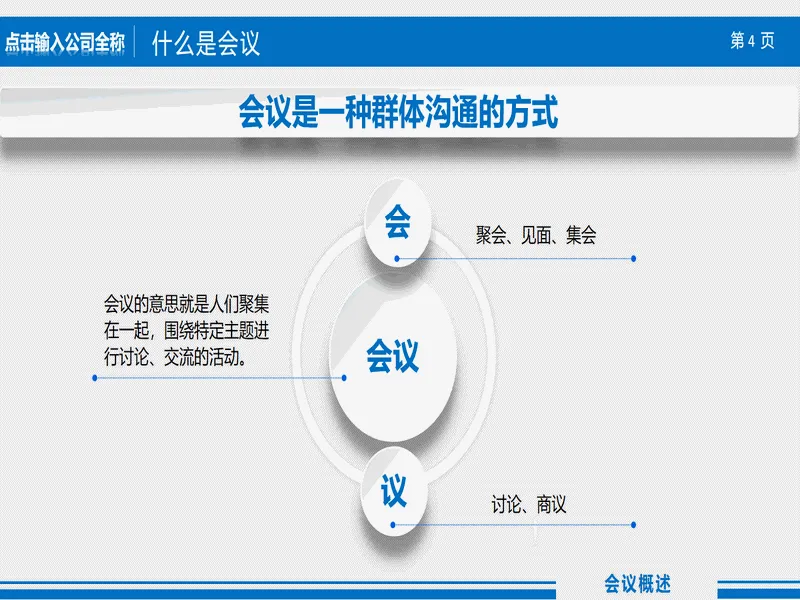Screen dimensions: 800x600
Task: Click the line '会议的意思就是人们聚集'
Action: [x=187, y=304]
